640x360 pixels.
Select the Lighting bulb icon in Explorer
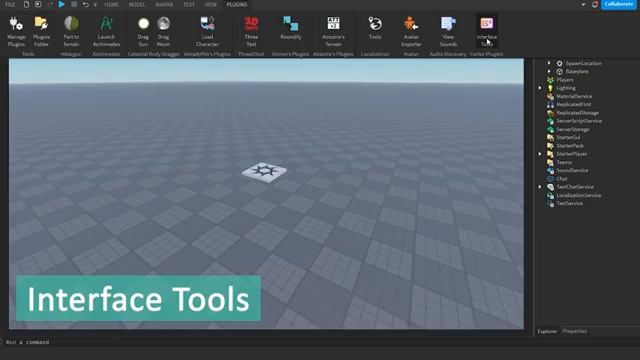[x=550, y=88]
